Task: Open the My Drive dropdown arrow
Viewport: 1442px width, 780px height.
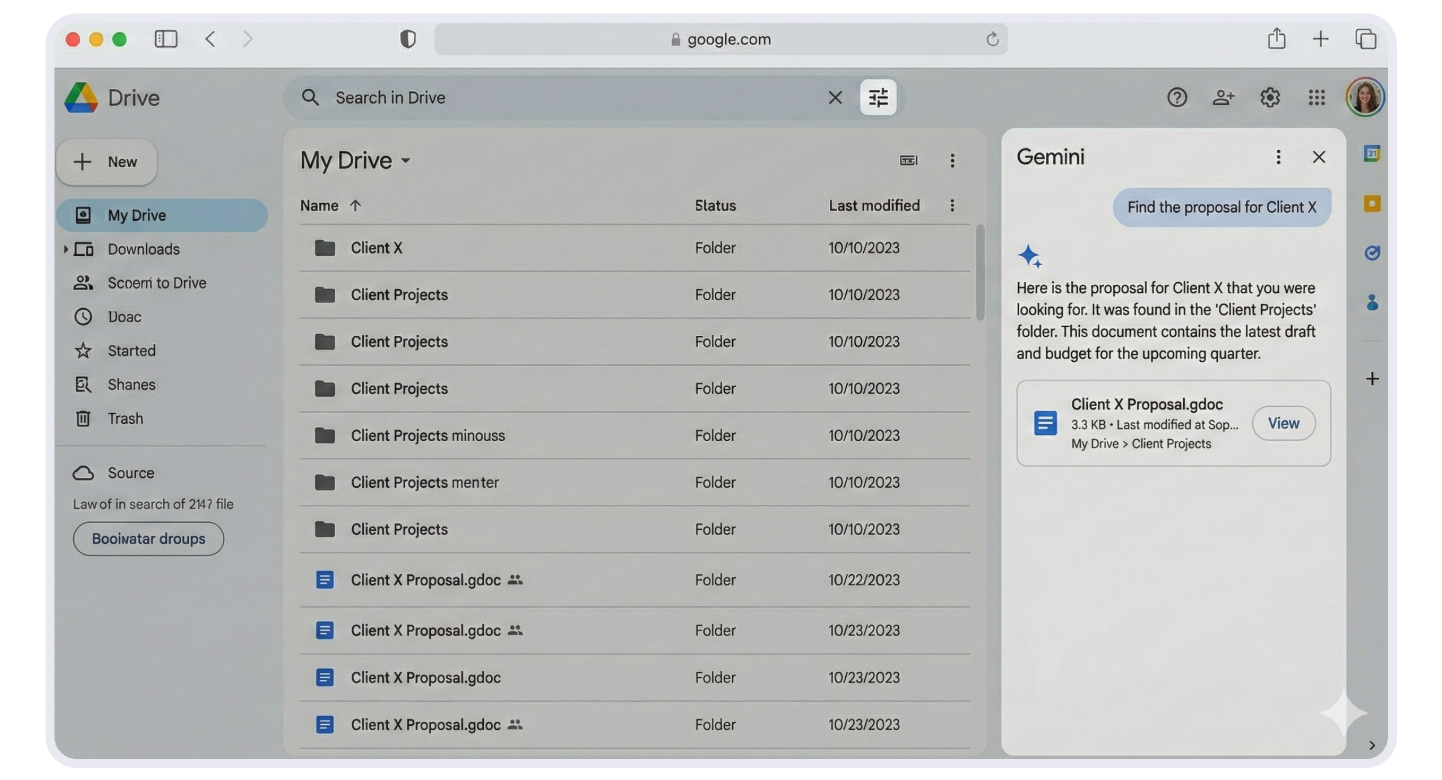Action: coord(406,160)
